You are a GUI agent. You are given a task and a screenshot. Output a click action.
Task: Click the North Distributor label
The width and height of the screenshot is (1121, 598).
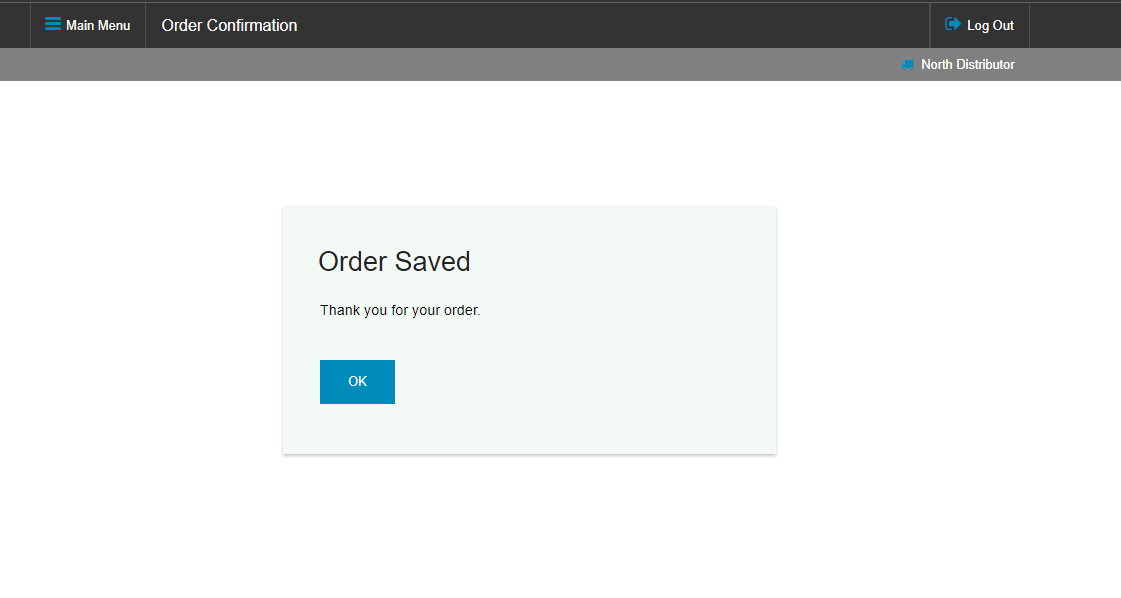tap(967, 64)
